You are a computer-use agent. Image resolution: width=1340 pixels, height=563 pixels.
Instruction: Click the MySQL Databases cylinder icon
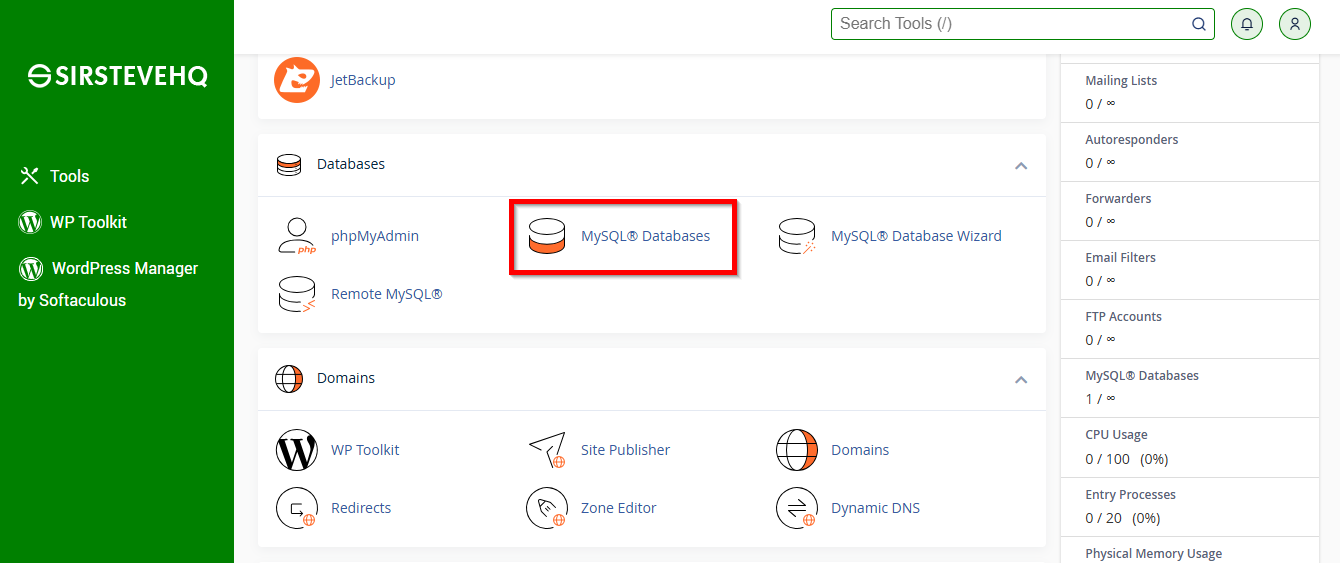[547, 236]
